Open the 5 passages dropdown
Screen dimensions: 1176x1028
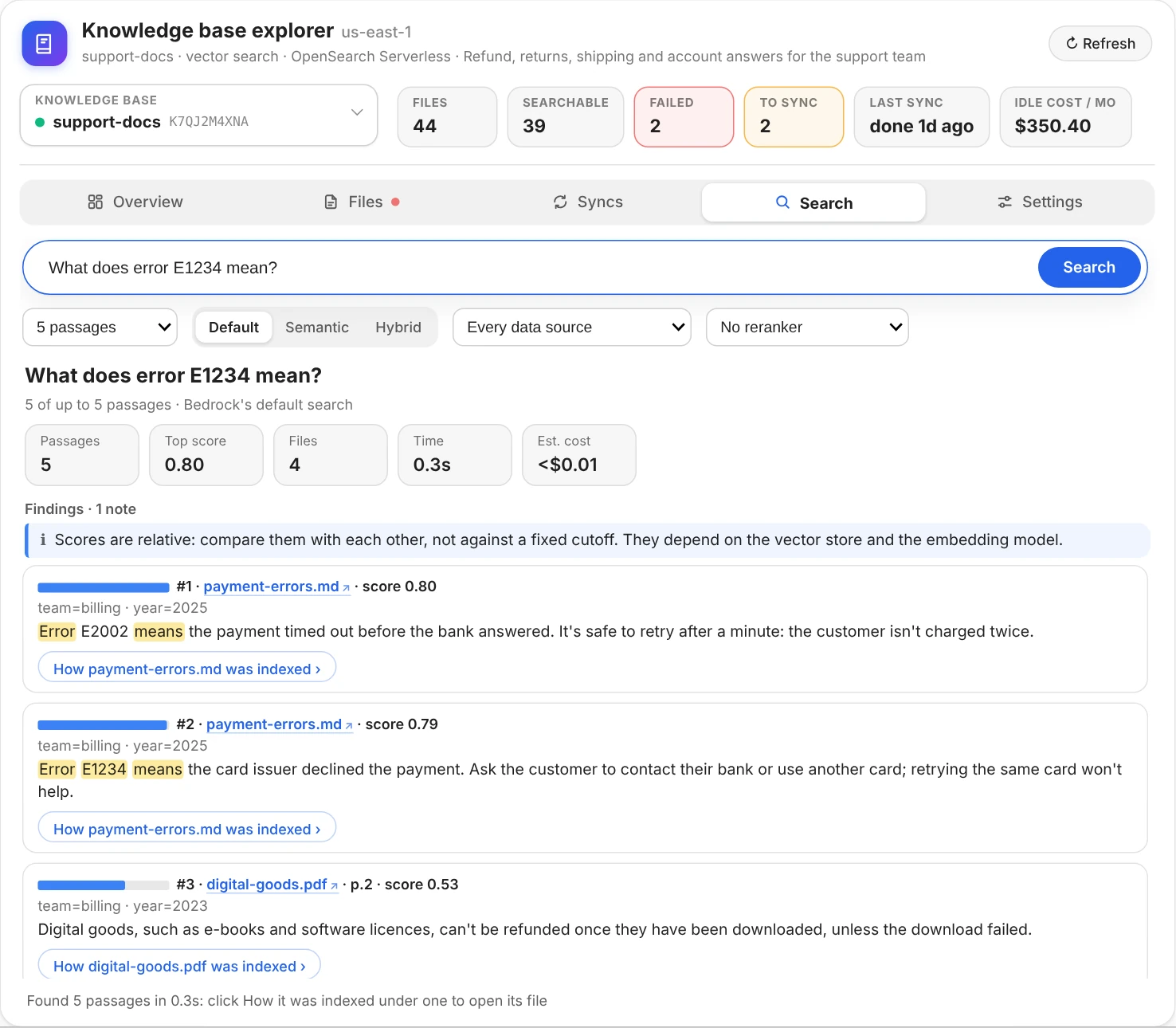click(100, 328)
